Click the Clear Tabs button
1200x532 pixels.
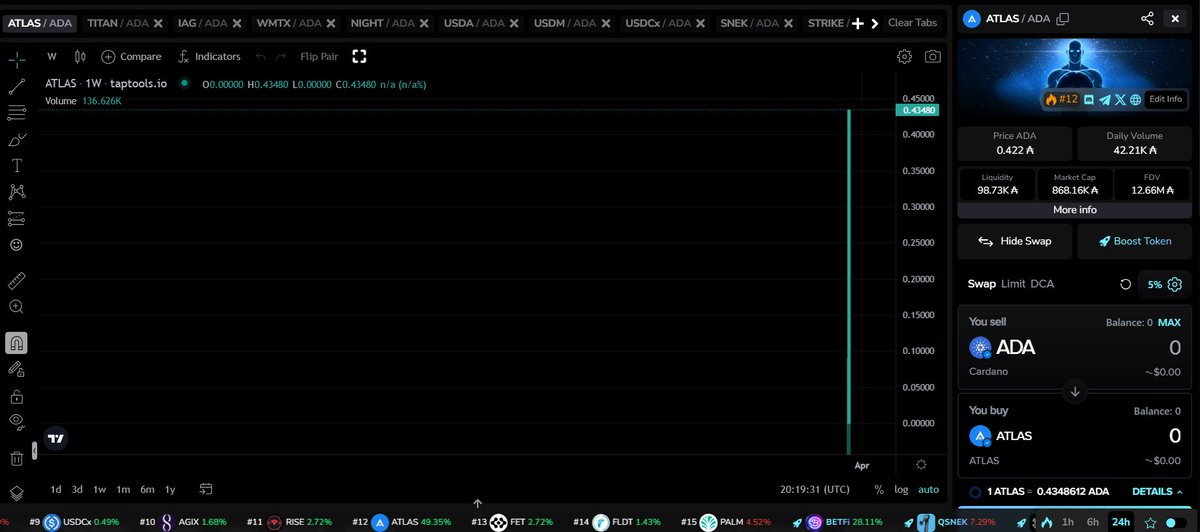[912, 22]
